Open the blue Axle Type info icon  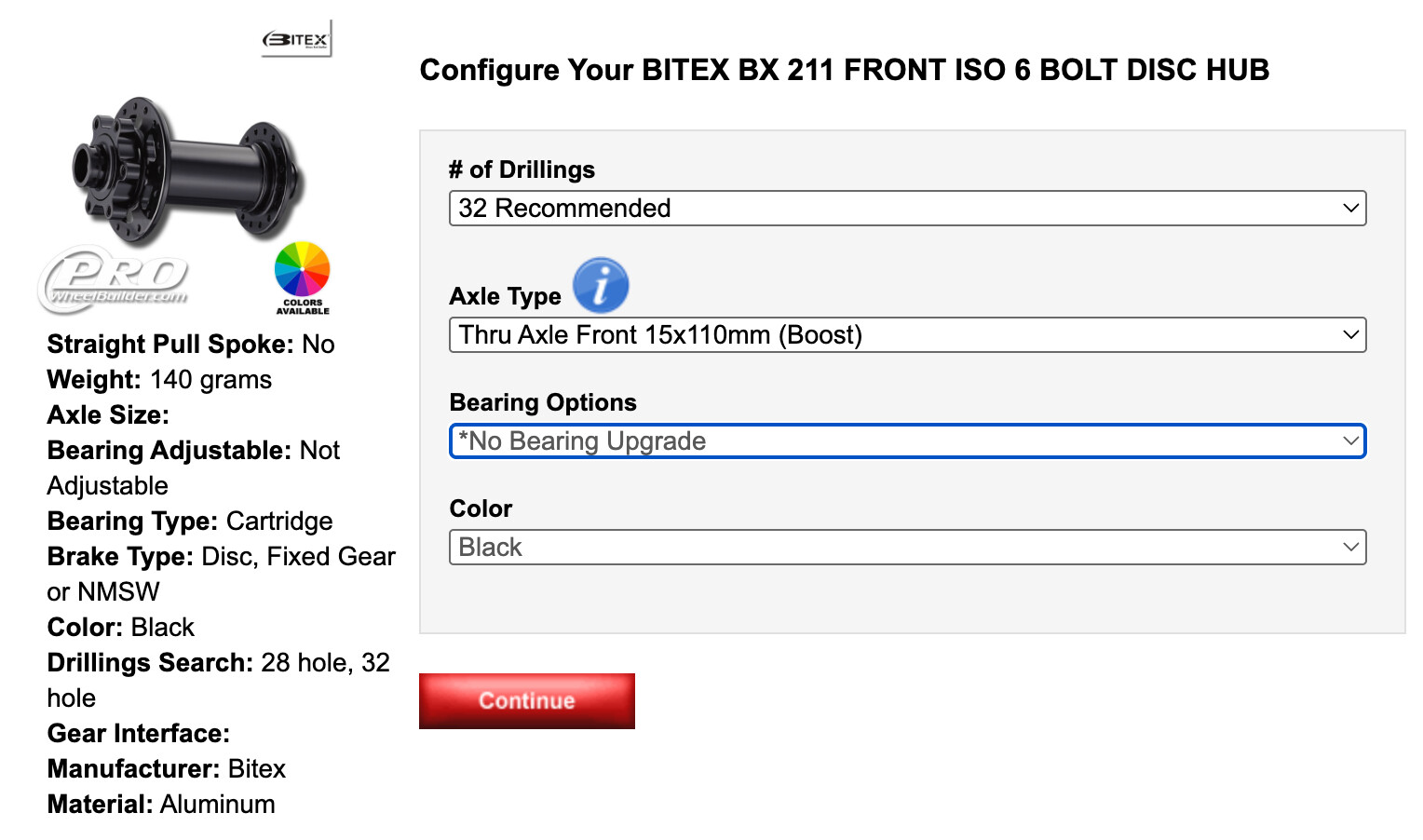coord(601,285)
